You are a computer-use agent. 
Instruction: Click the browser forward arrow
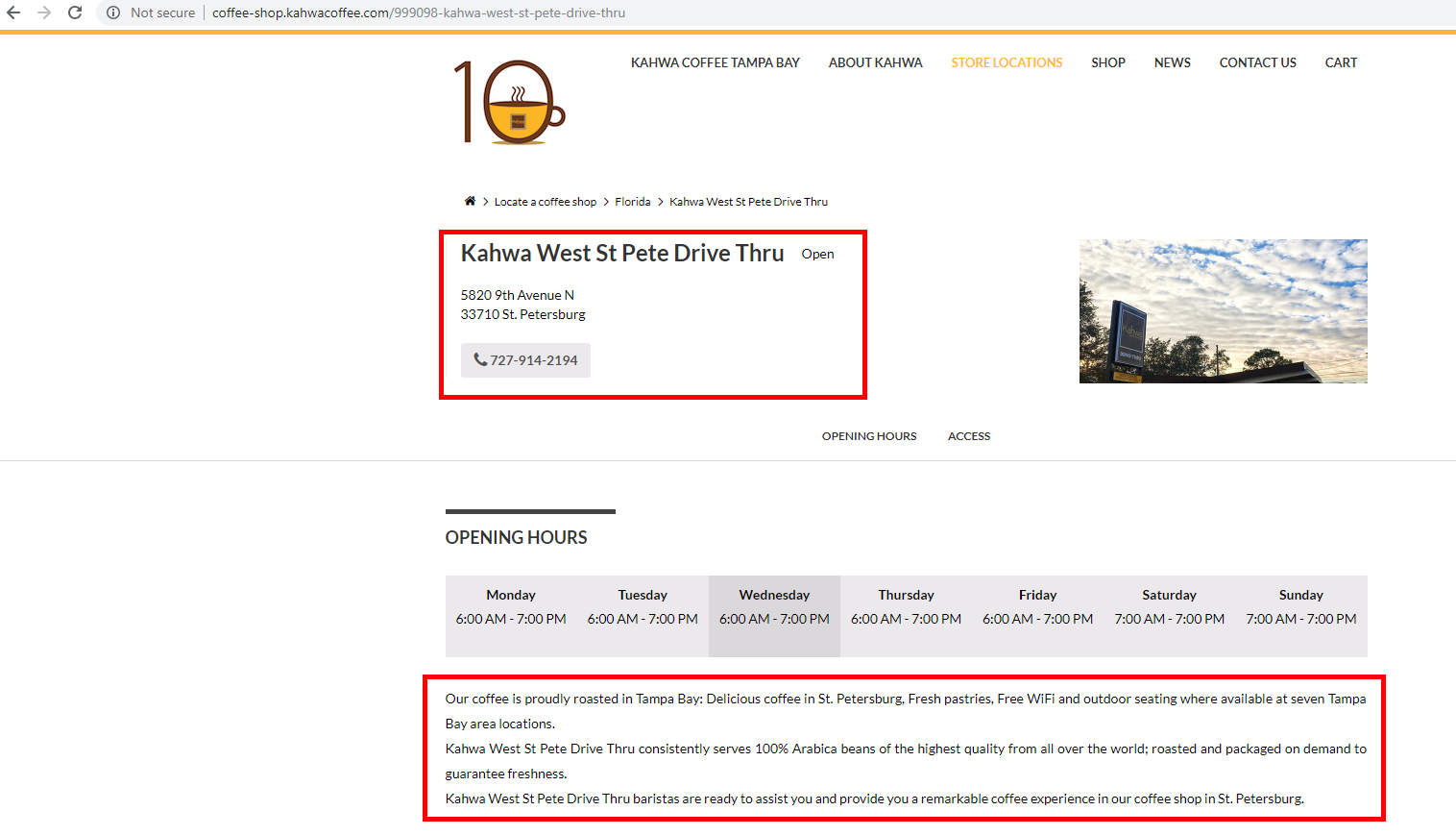coord(44,12)
